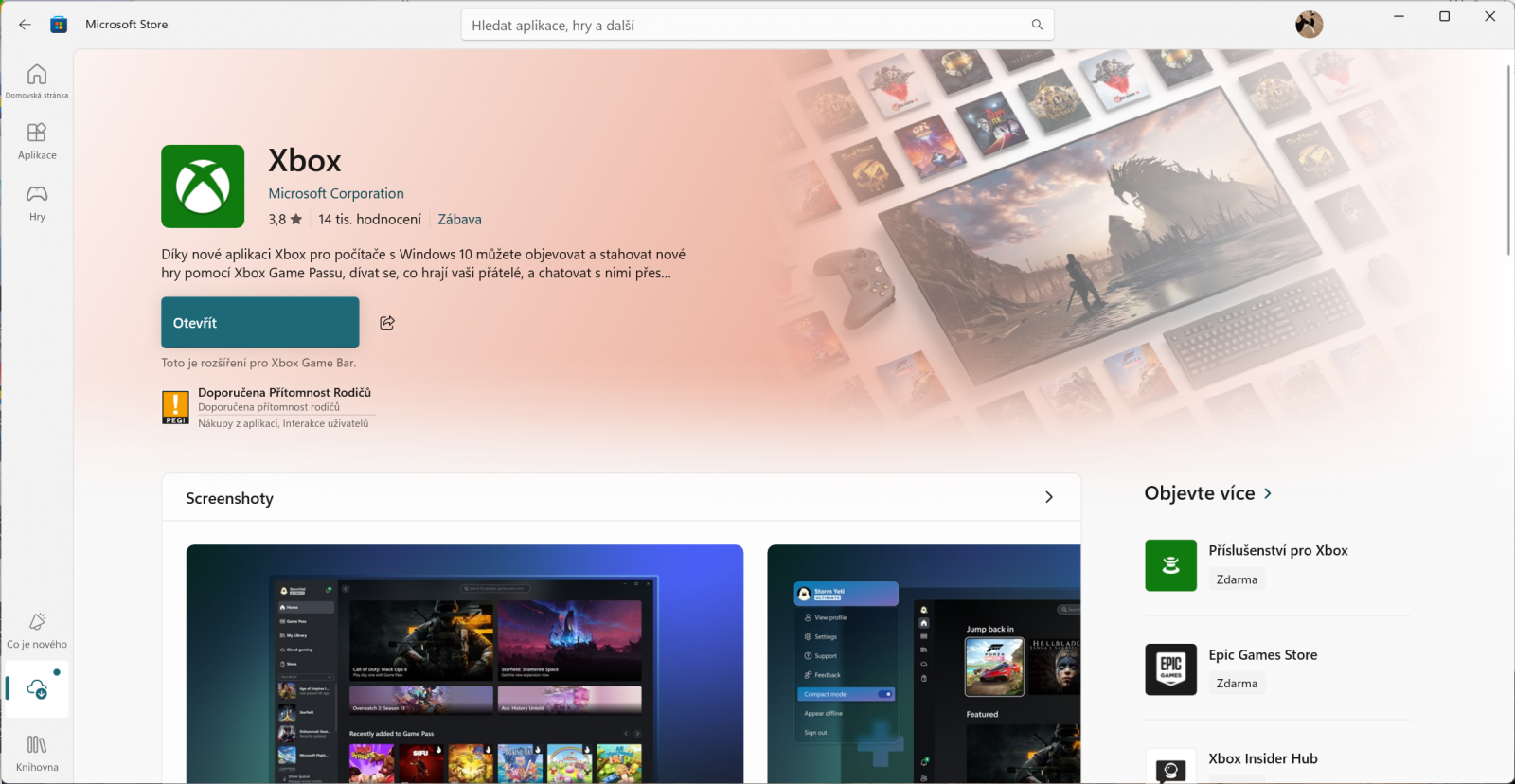Click the search magnifier icon

[1037, 25]
